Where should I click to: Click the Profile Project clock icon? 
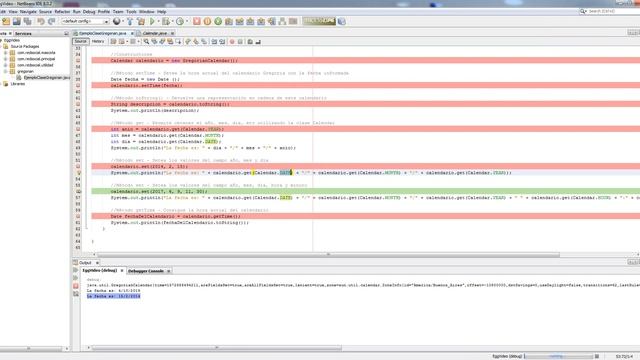tap(180, 21)
